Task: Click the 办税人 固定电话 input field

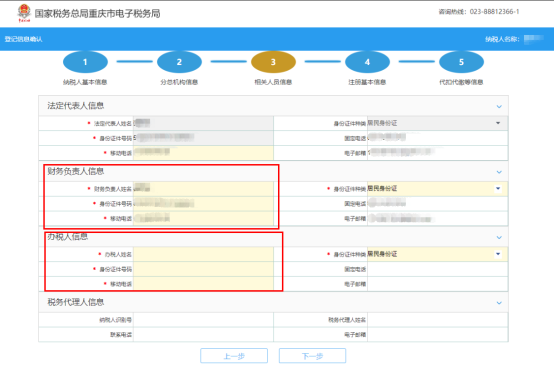Action: pos(437,269)
